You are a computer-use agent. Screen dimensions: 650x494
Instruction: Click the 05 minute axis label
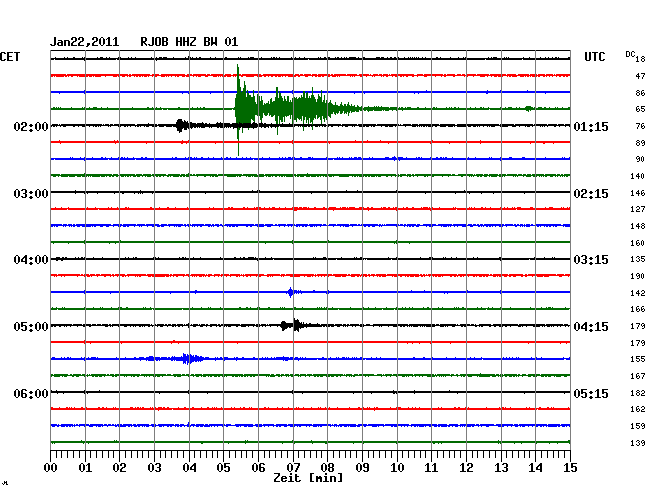pyautogui.click(x=223, y=468)
